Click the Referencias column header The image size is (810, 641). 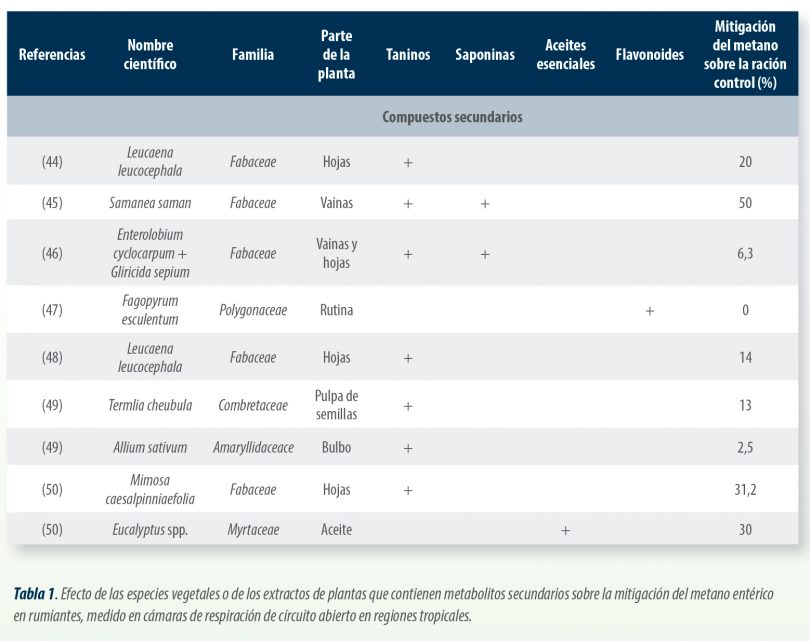[52, 55]
